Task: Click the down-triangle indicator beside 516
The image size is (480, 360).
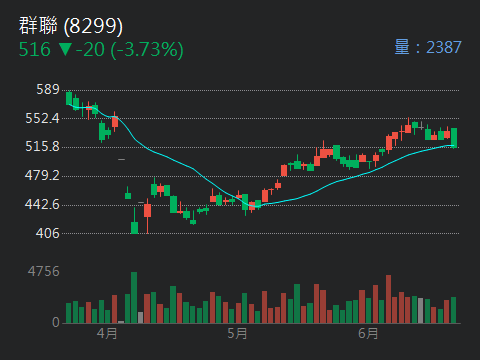Action: (65, 50)
